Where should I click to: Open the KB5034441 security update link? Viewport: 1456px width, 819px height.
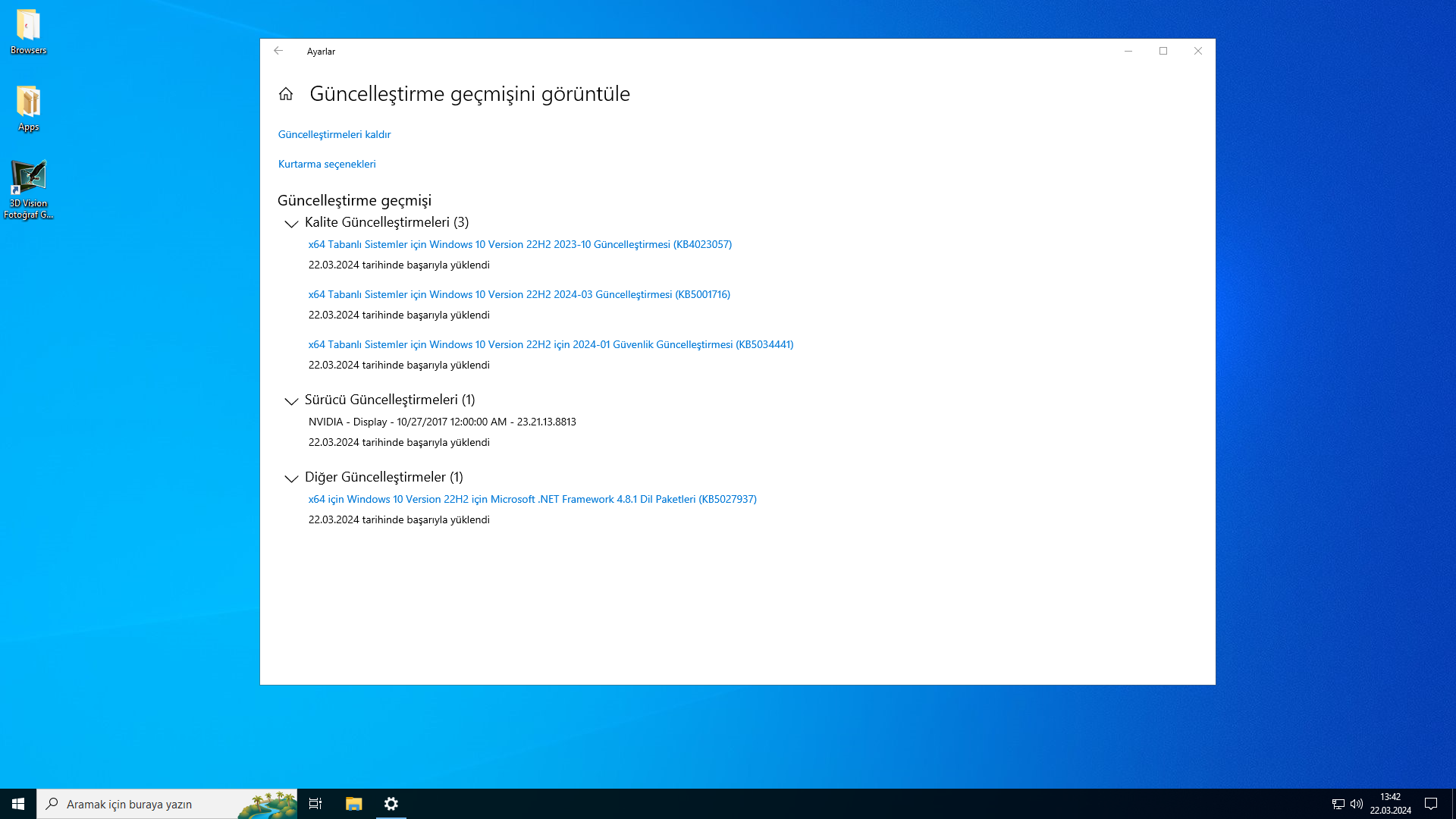click(x=551, y=344)
